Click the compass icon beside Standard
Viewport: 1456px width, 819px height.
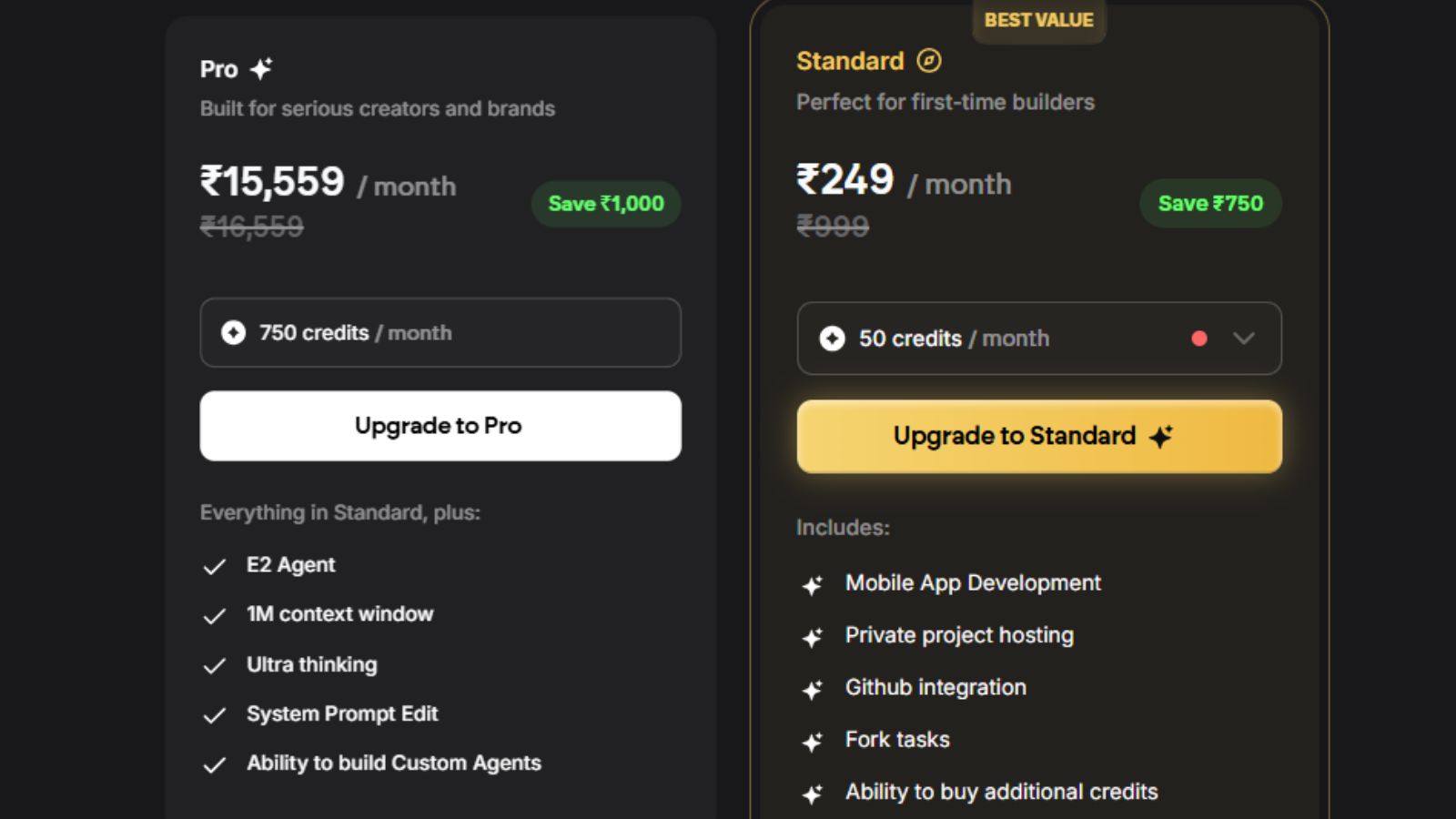[929, 60]
